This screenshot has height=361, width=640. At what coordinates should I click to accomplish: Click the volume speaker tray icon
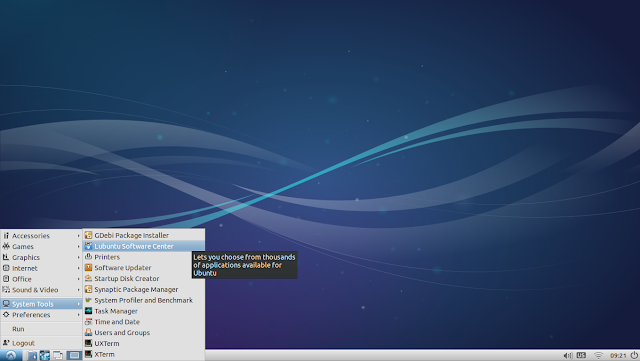click(568, 356)
